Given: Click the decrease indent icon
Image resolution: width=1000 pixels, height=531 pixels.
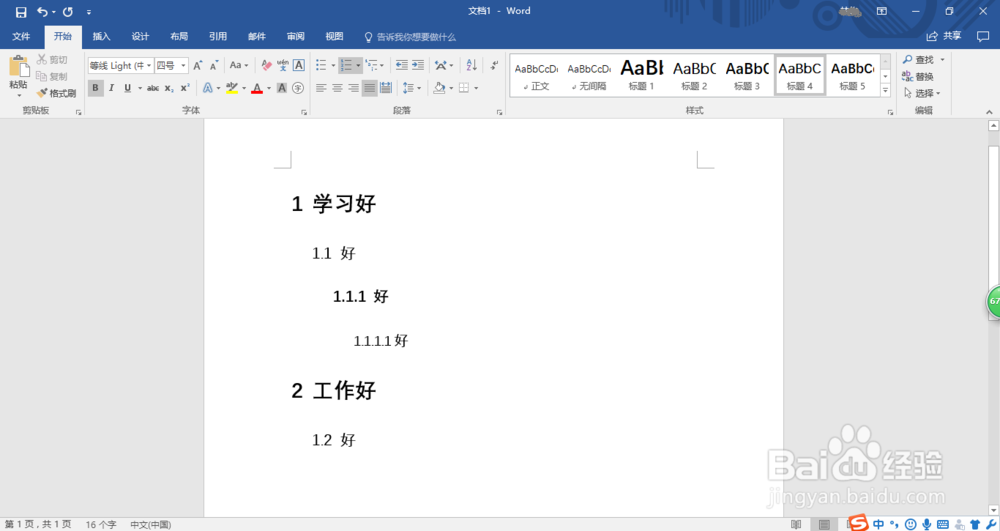Looking at the screenshot, I should (401, 65).
